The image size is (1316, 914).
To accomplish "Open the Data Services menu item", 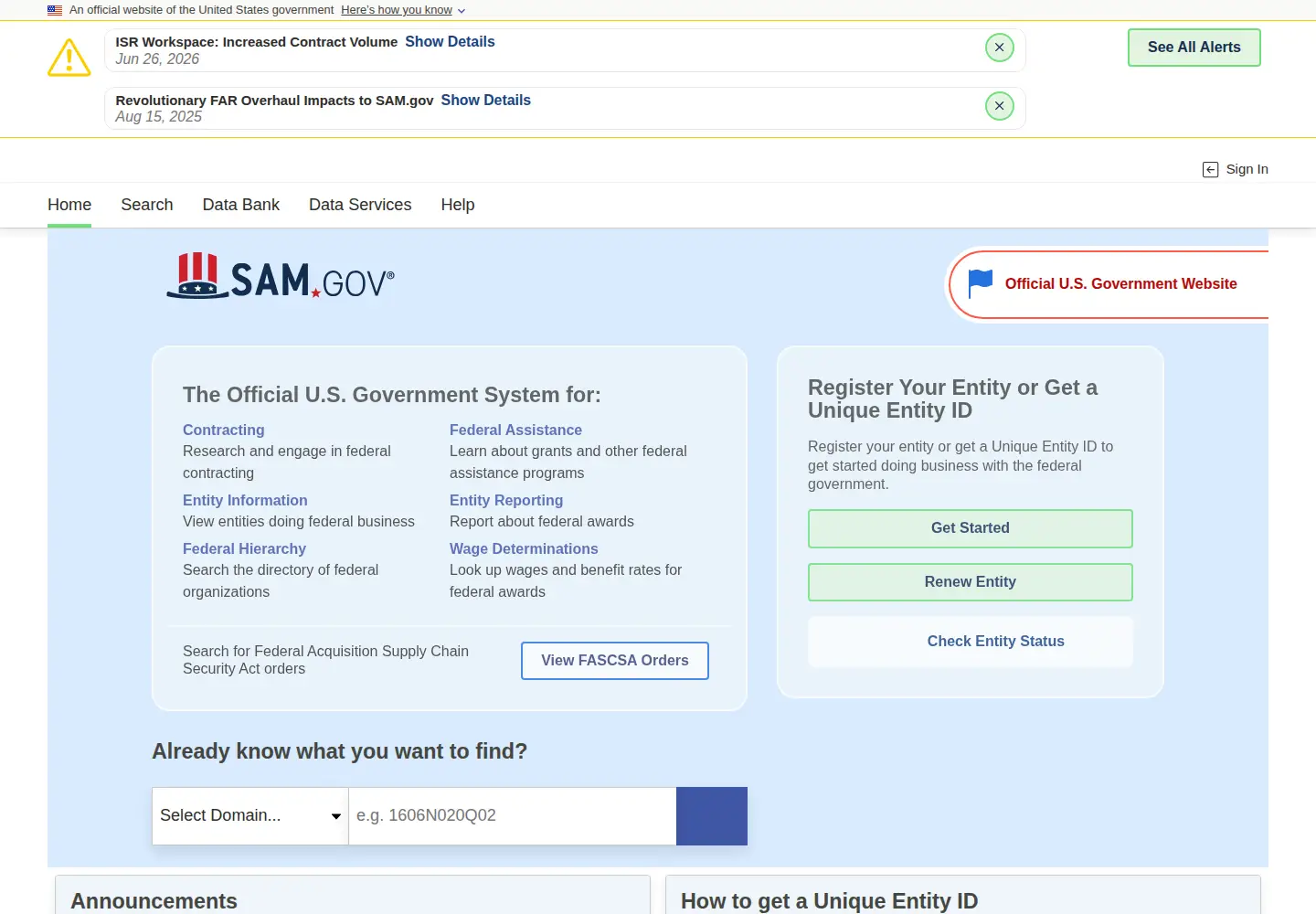I will pos(360,205).
